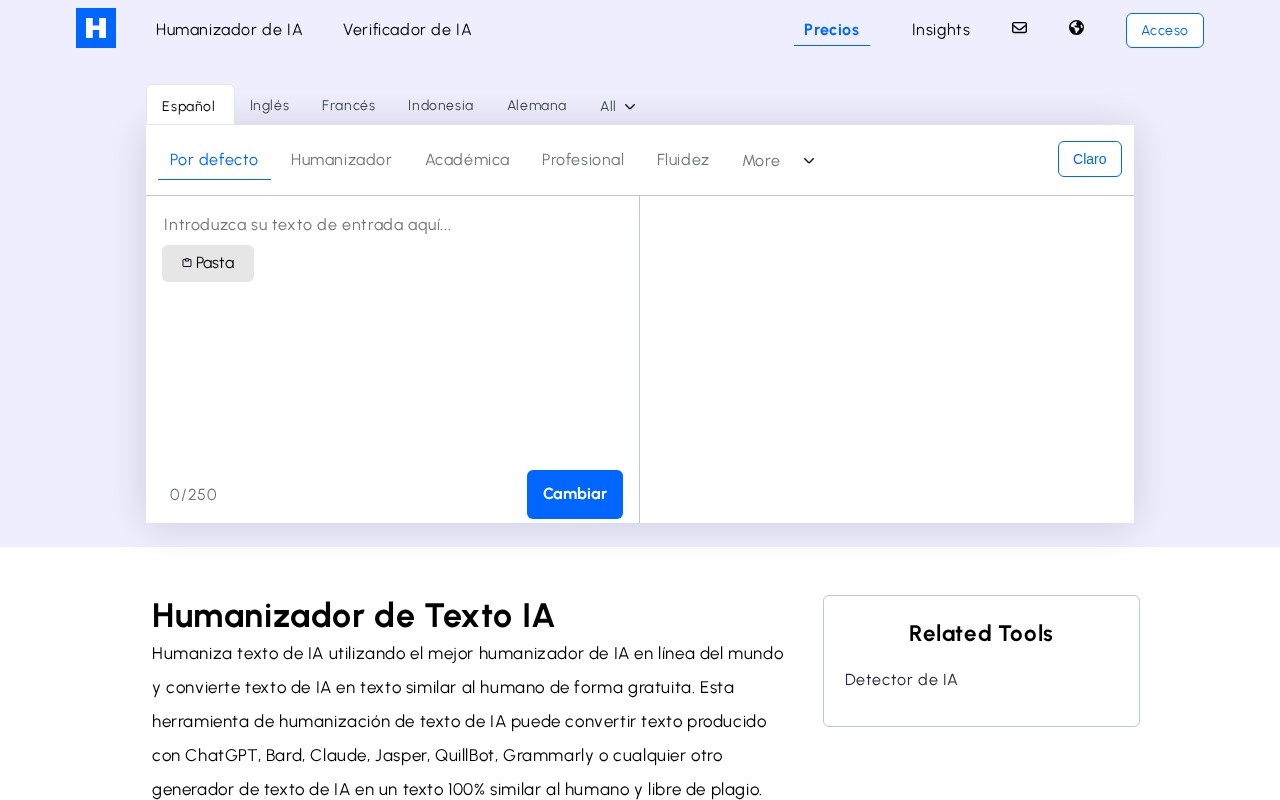1280x800 pixels.
Task: Open the Detector de IA related tool
Action: (901, 680)
